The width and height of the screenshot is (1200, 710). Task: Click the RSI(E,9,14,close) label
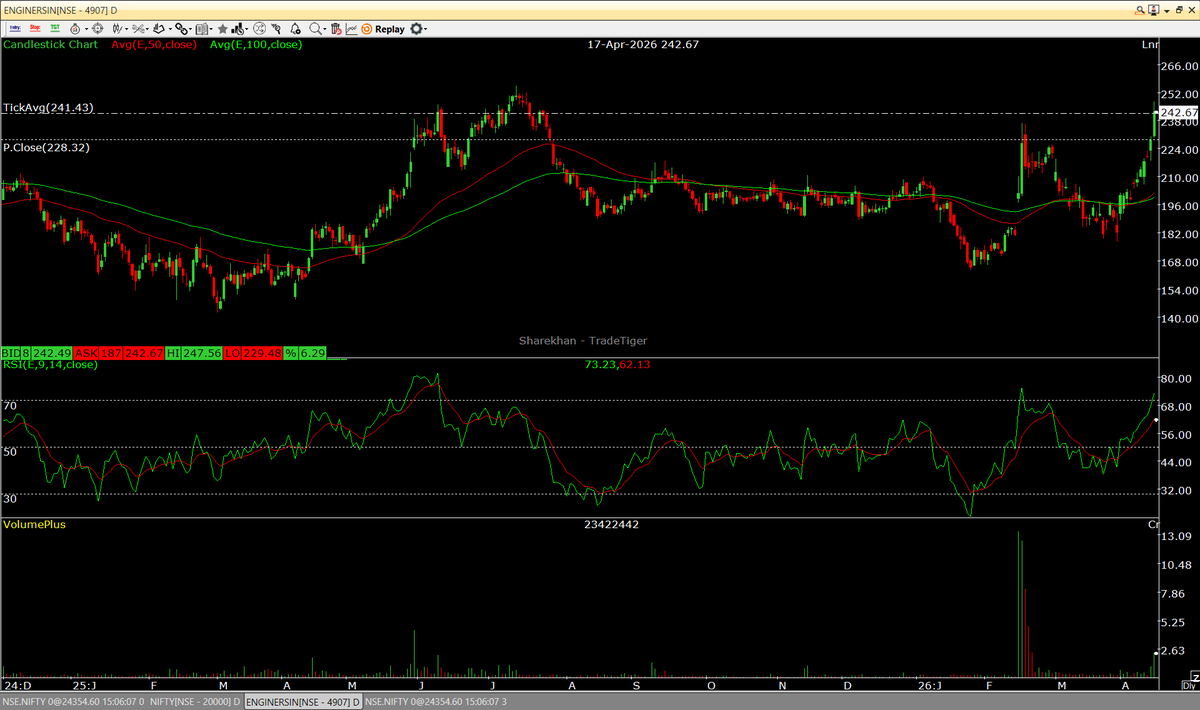[x=50, y=364]
